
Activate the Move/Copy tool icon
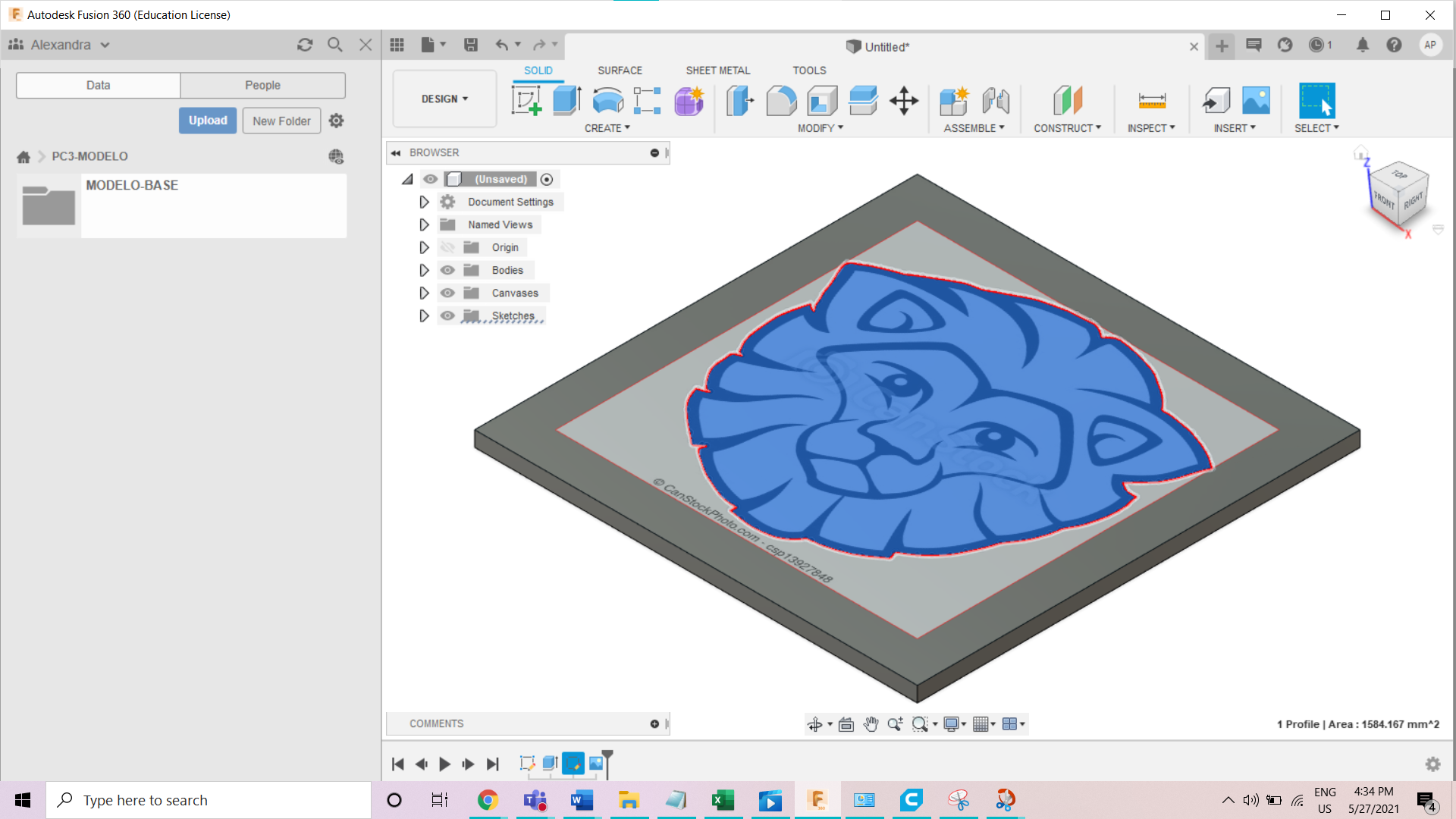904,100
